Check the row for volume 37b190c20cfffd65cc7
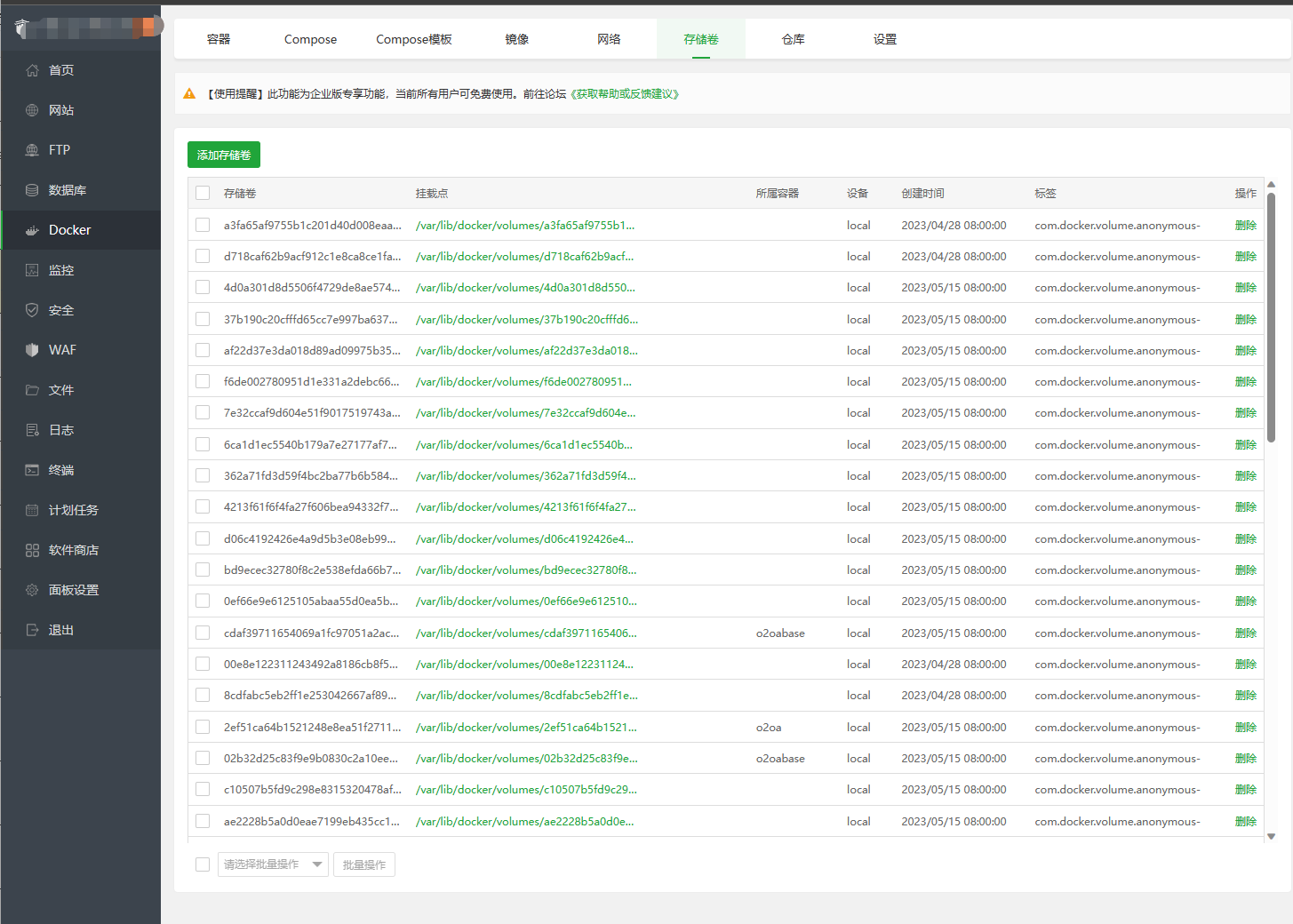This screenshot has width=1293, height=924. click(203, 319)
